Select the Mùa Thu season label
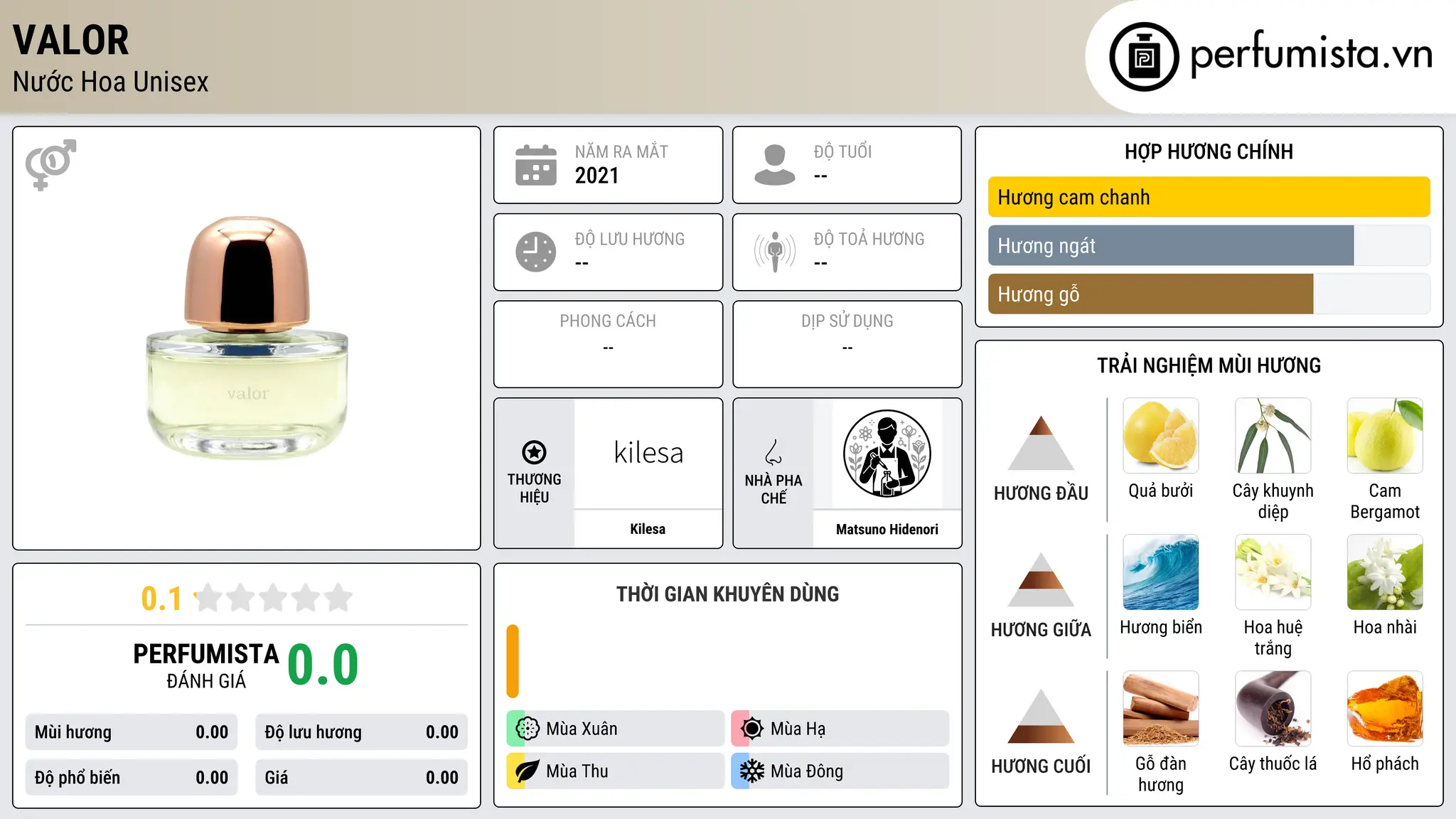The image size is (1456, 819). pos(577,771)
